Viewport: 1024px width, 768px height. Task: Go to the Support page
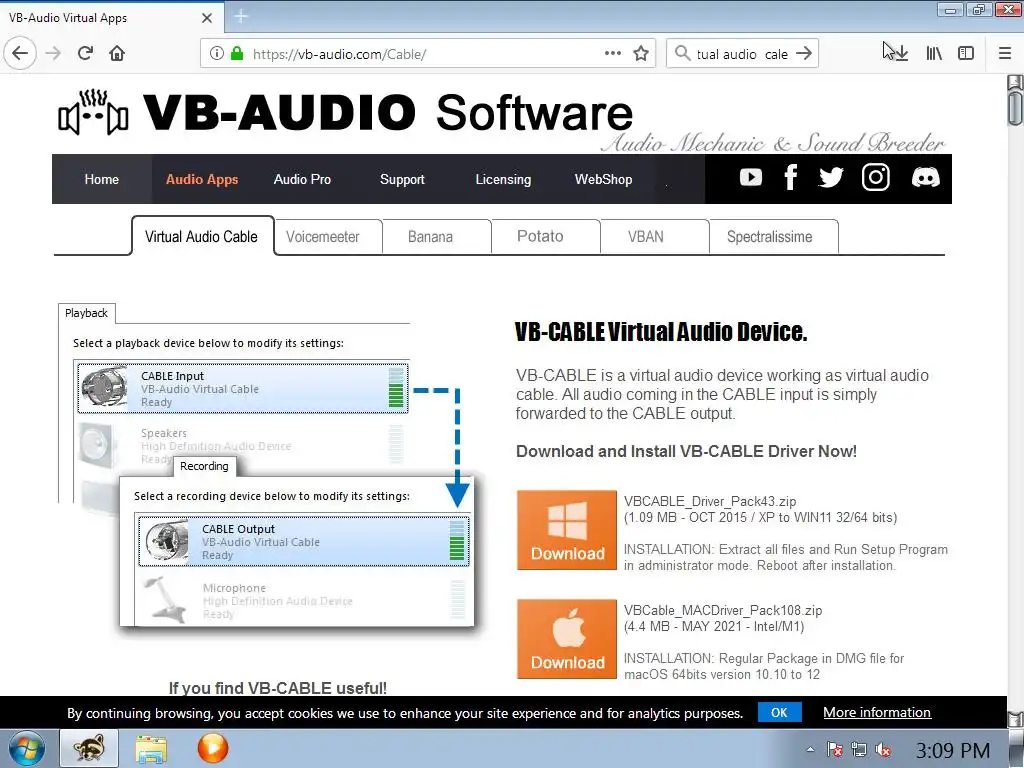pyautogui.click(x=402, y=179)
